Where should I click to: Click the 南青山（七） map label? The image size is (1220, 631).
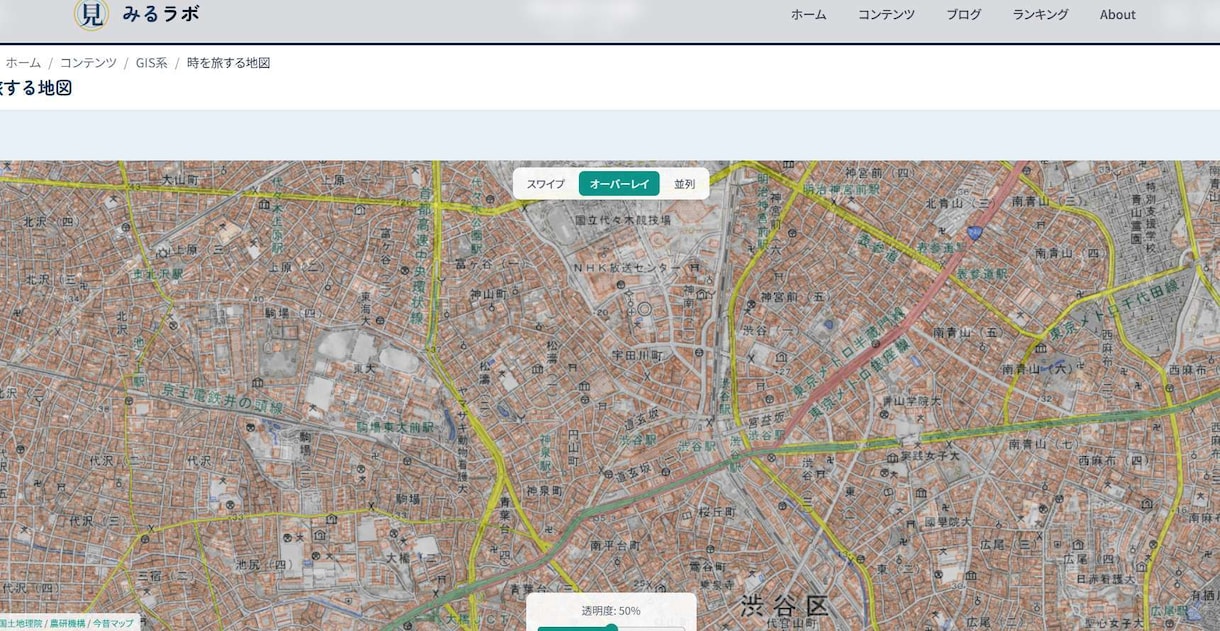[x=1043, y=443]
